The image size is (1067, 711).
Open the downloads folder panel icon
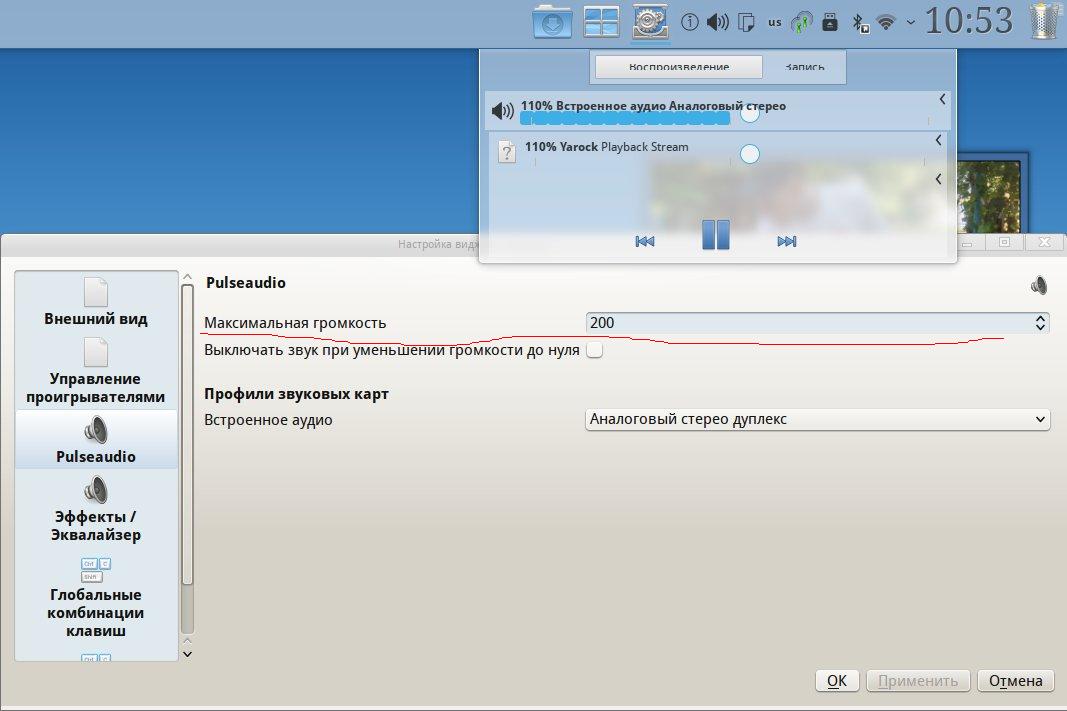click(552, 22)
